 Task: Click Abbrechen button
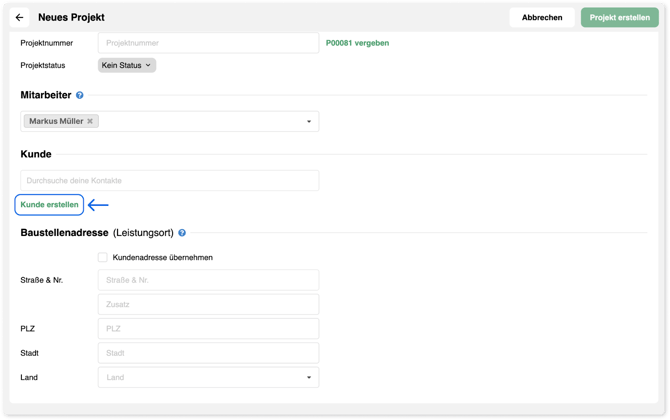tap(542, 18)
